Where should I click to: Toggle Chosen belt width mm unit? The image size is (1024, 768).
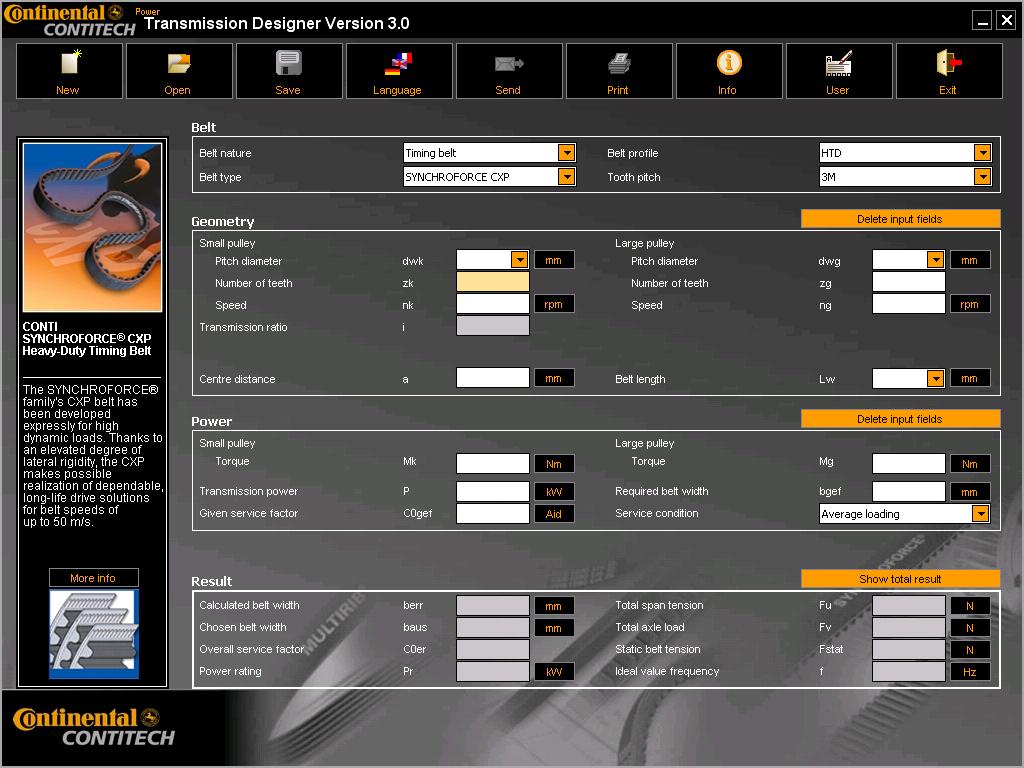(554, 628)
